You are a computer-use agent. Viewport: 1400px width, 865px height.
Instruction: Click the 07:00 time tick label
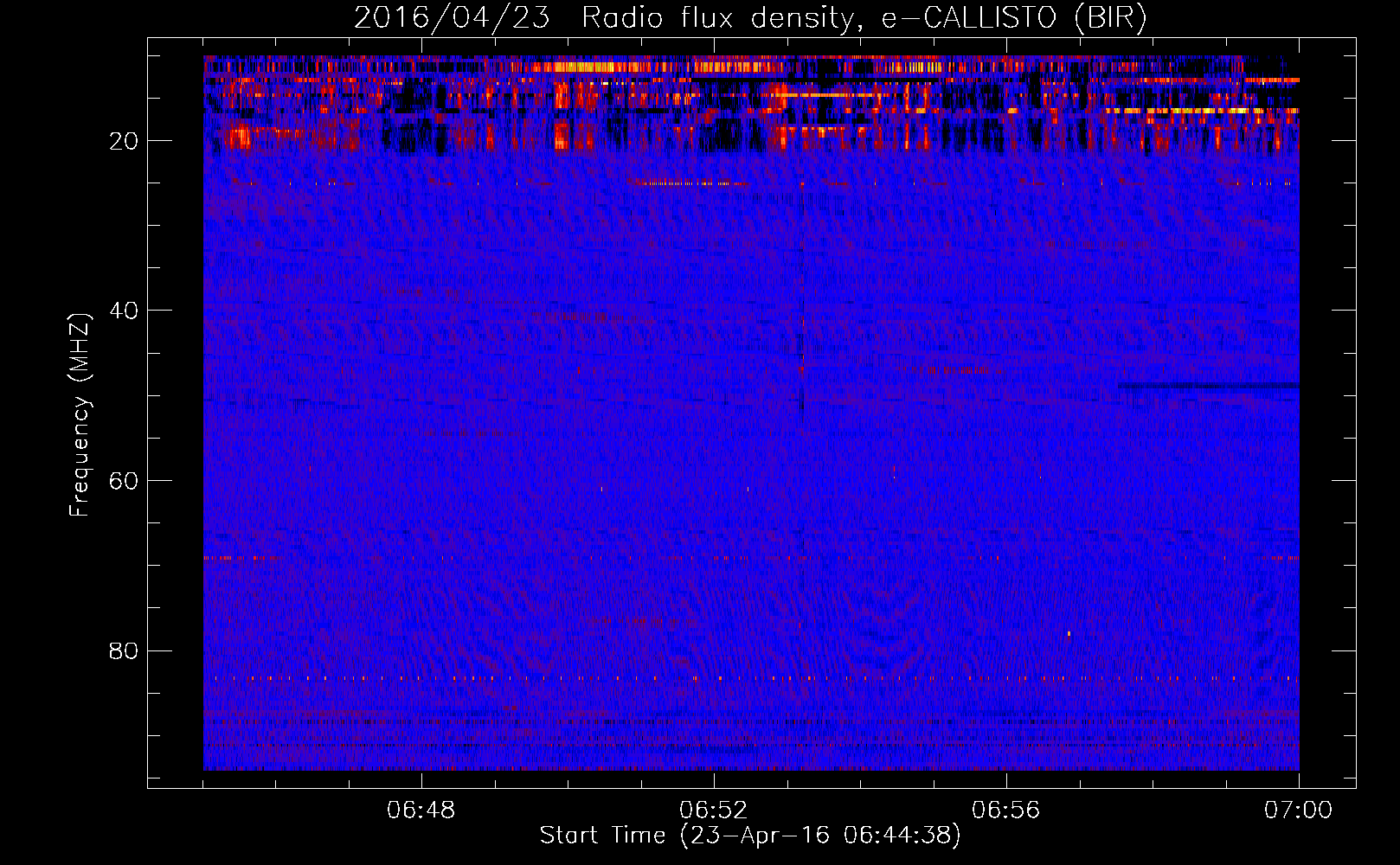coord(1299,811)
